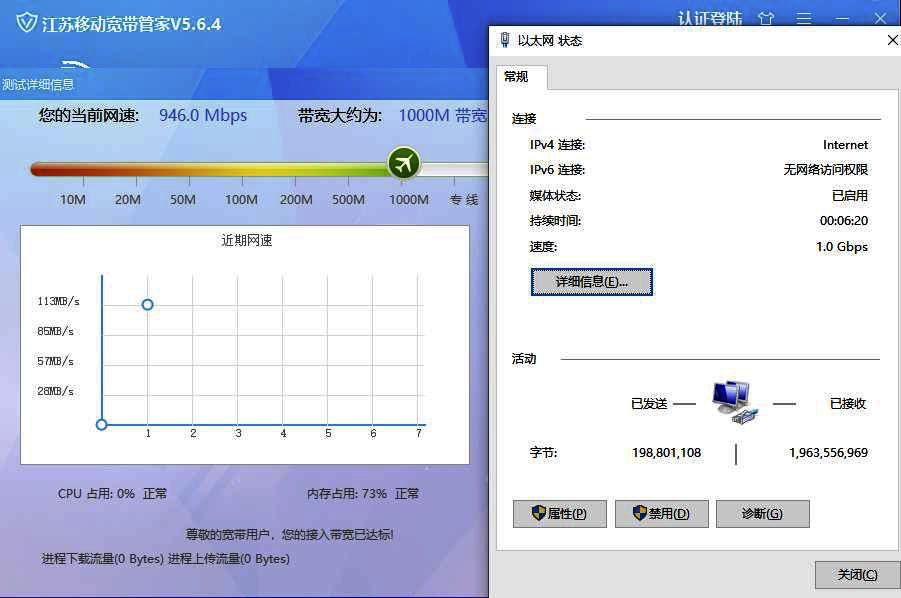901x598 pixels.
Task: Click the airplane pointer on the speed gauge
Action: tap(403, 163)
